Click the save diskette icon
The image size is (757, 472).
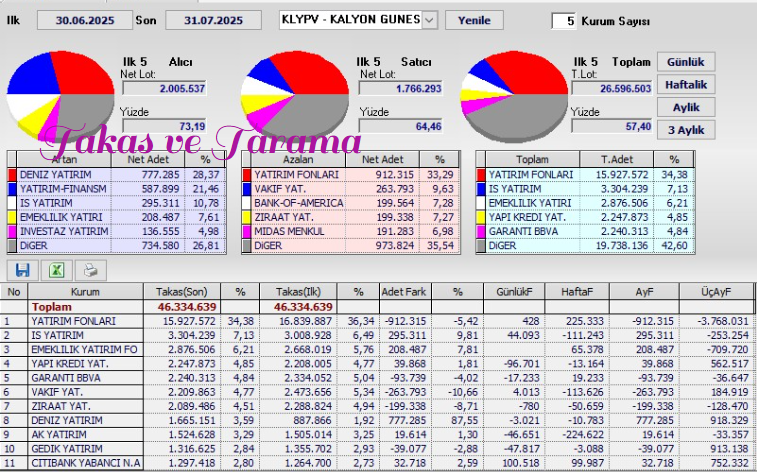coord(23,270)
